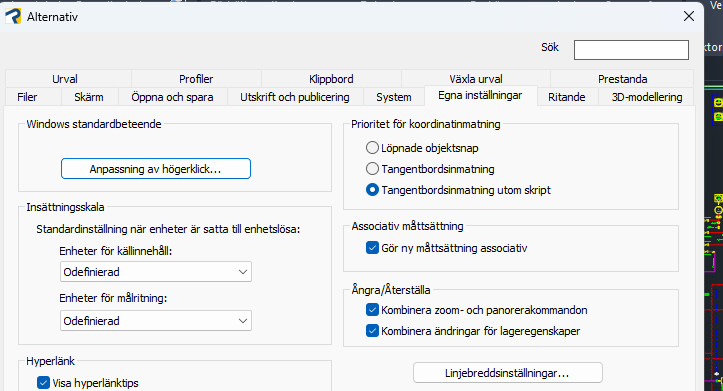Open the Prestanda tab
Screen dimensions: 723x391
tap(622, 79)
